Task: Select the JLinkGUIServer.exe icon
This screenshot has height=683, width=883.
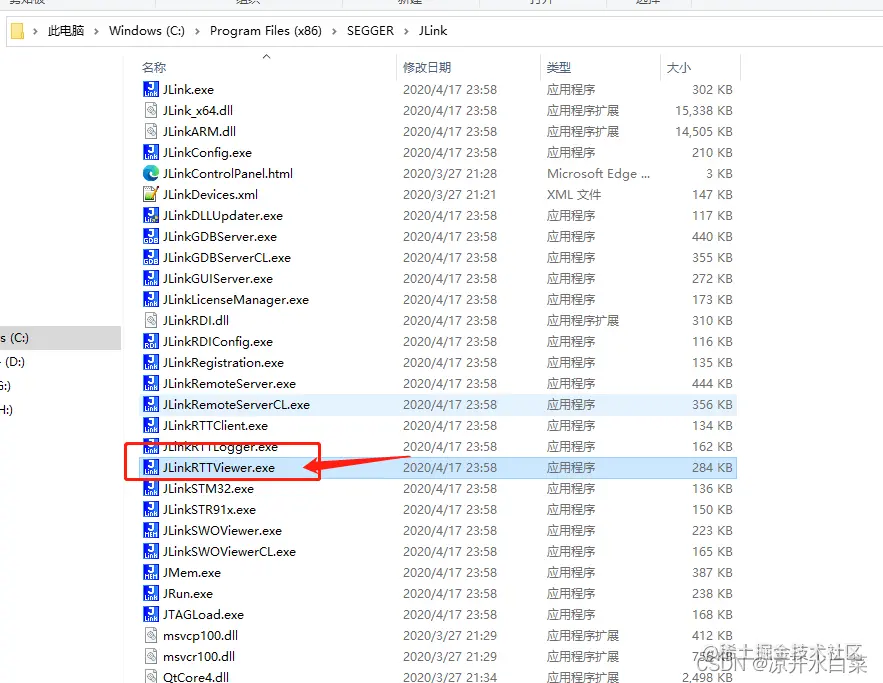Action: click(x=151, y=279)
